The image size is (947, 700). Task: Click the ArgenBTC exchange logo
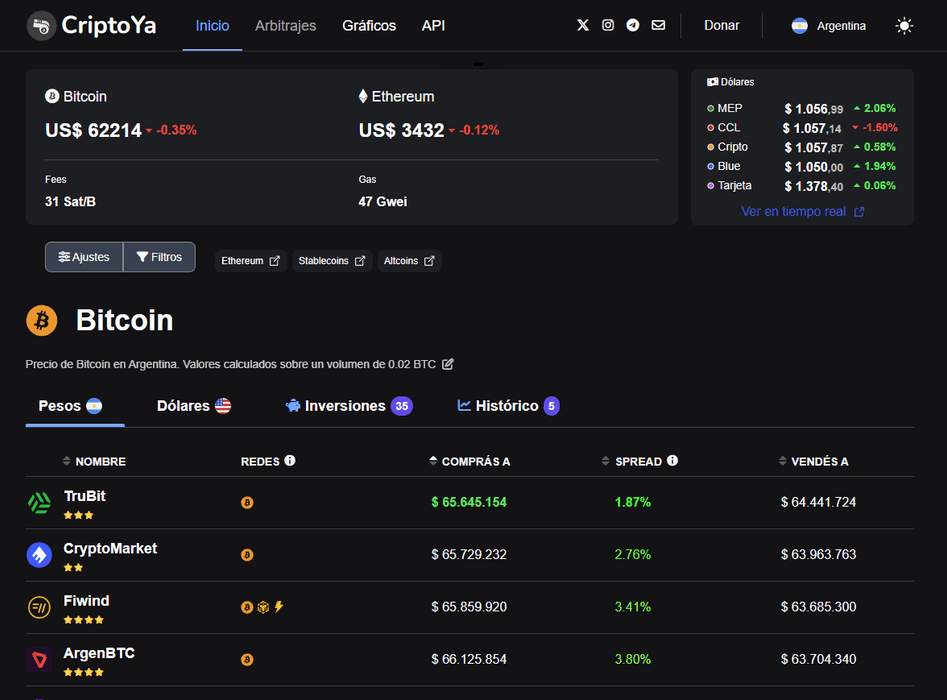coord(40,660)
